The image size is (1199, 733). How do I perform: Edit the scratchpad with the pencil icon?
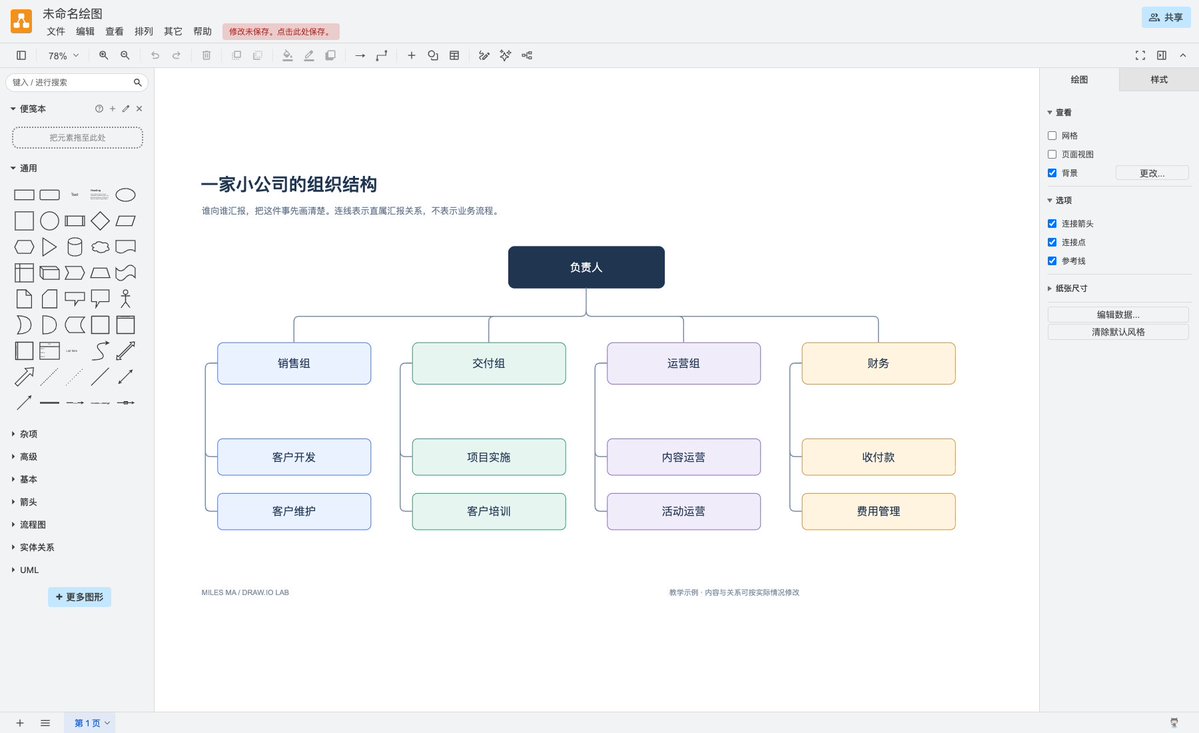125,109
